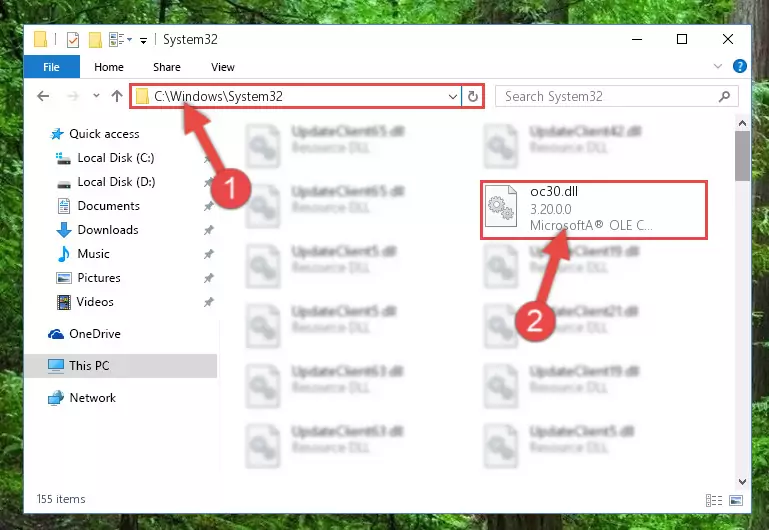Click the address bar path field
The width and height of the screenshot is (769, 530).
(296, 96)
